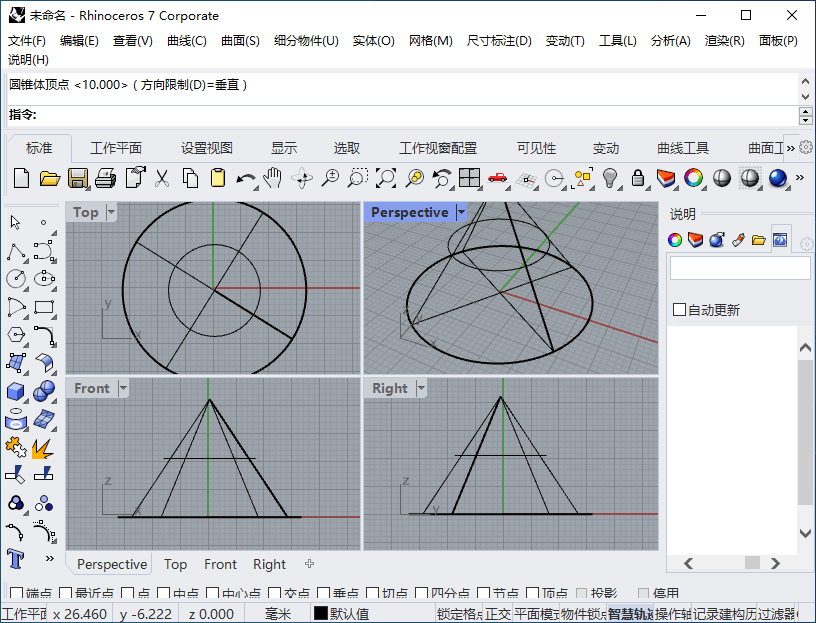Select the Polyline tool in the sidebar
The width and height of the screenshot is (816, 623).
click(x=16, y=251)
